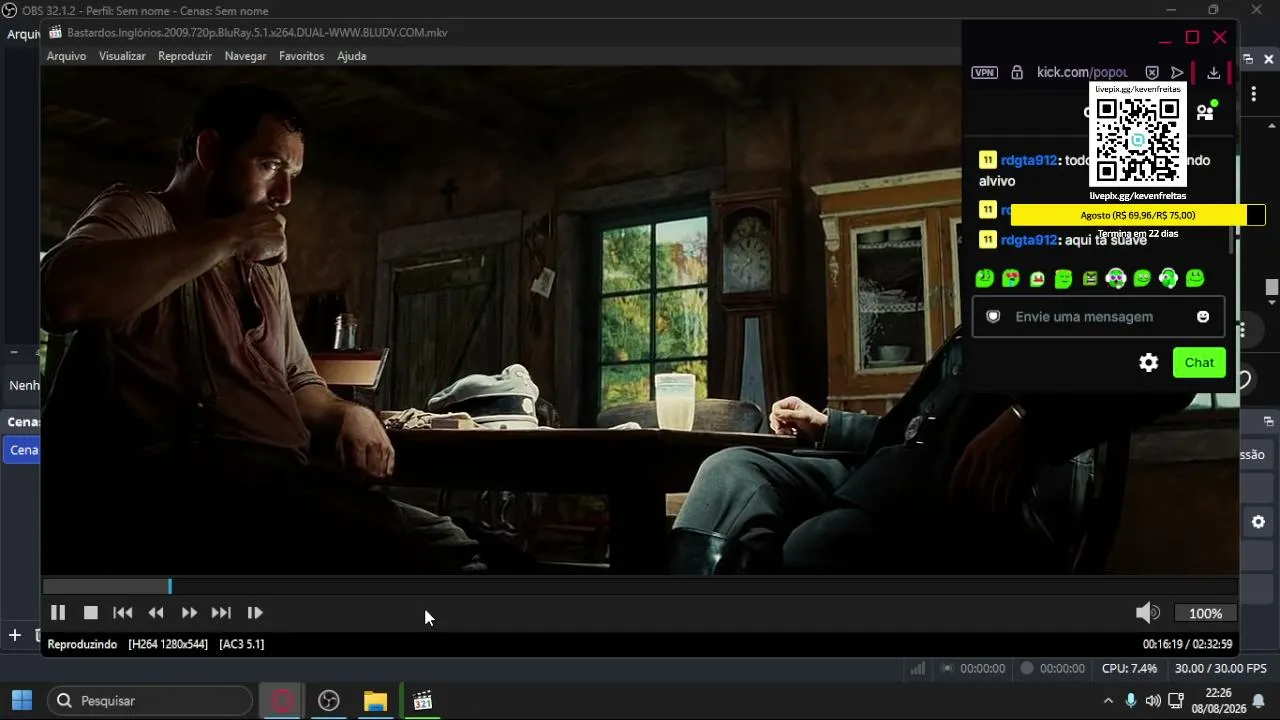Click the fourth green square emote
1280x720 pixels.
tap(1064, 278)
